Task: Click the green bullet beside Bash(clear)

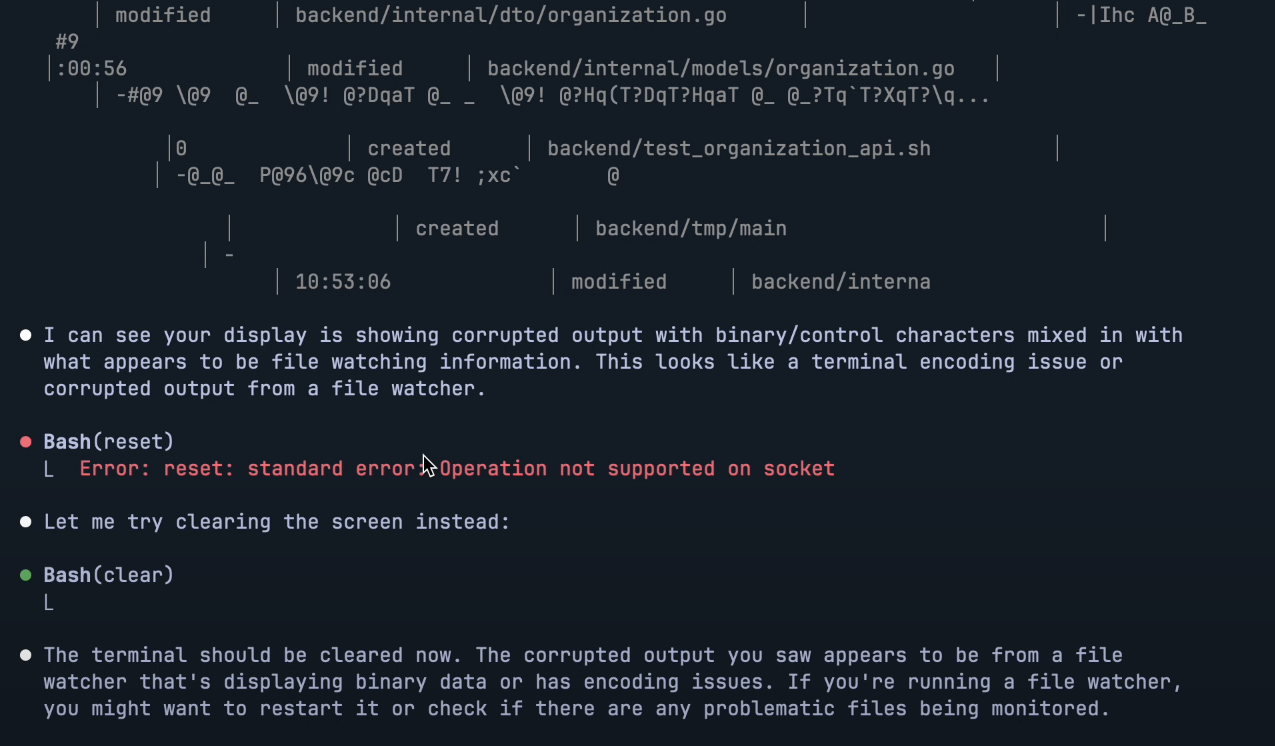Action: coord(26,575)
